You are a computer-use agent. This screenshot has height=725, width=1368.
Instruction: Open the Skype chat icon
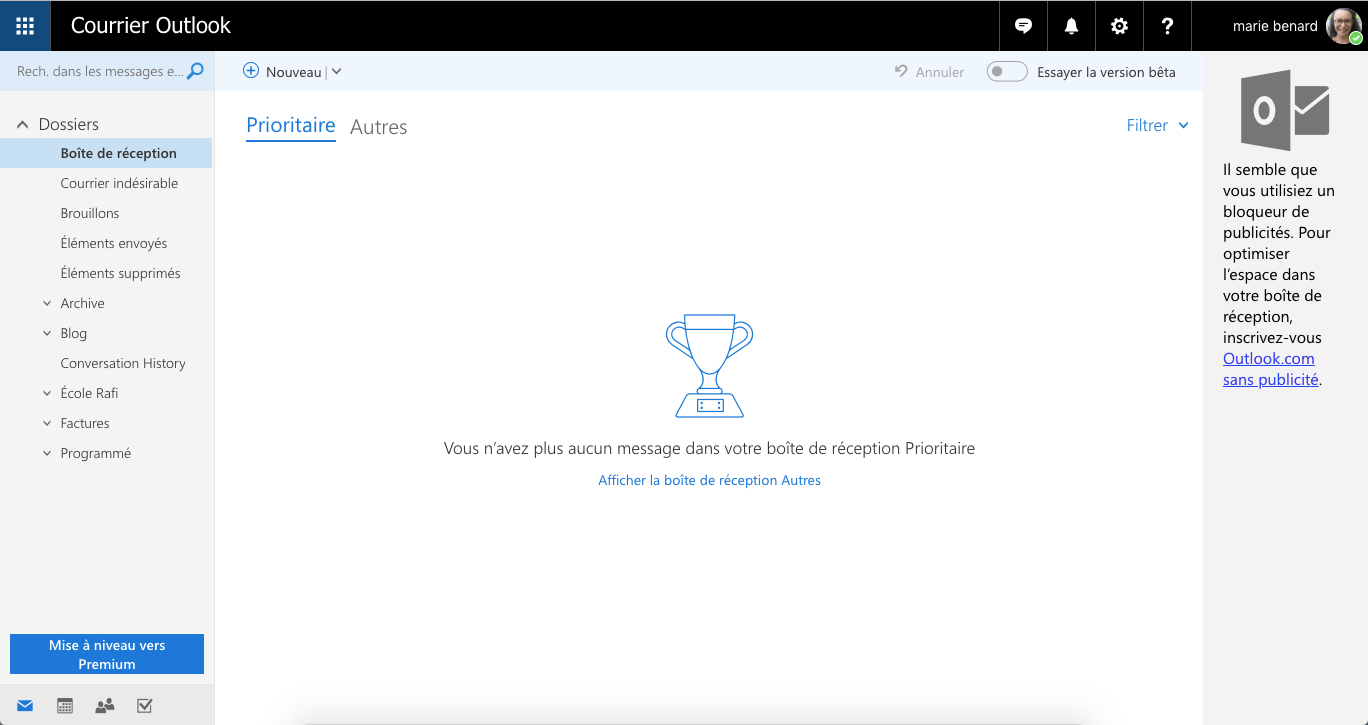pos(1023,26)
